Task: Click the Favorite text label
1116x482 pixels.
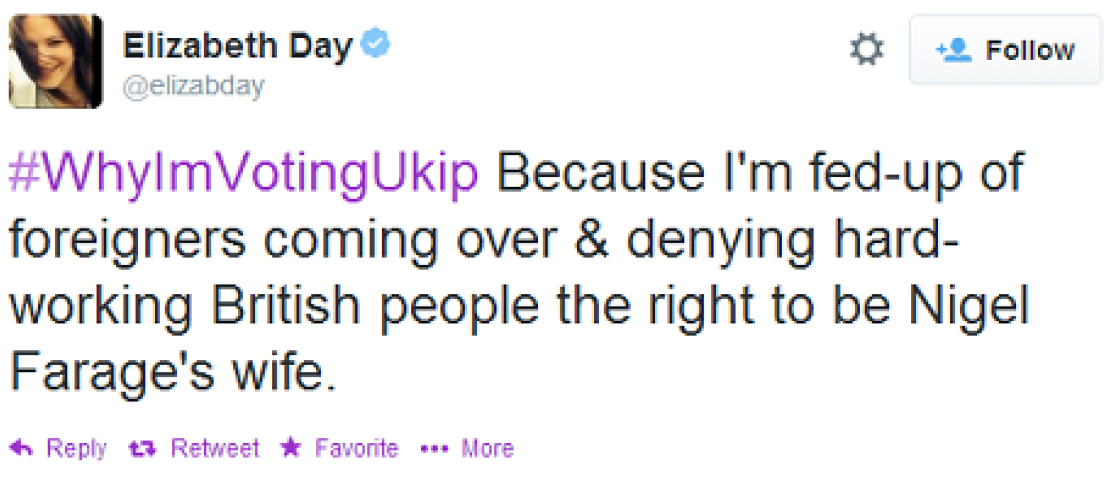Action: [356, 448]
